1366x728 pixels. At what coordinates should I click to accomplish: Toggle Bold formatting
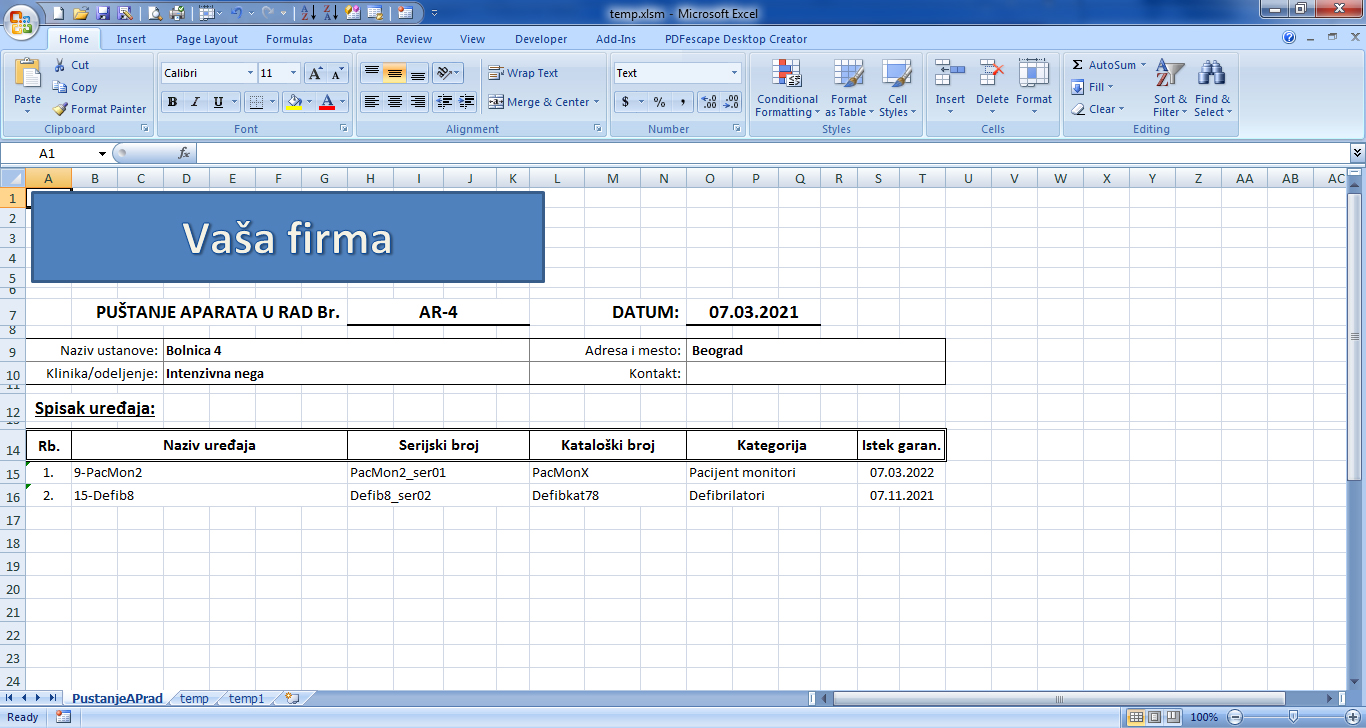[x=172, y=102]
